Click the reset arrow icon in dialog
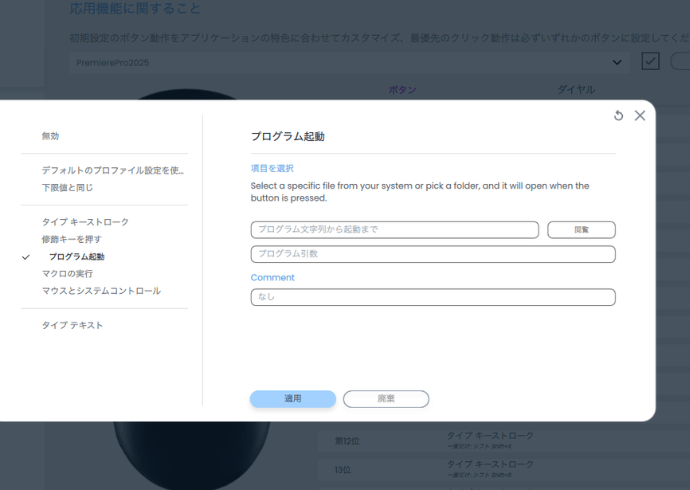The width and height of the screenshot is (690, 490). coord(618,116)
